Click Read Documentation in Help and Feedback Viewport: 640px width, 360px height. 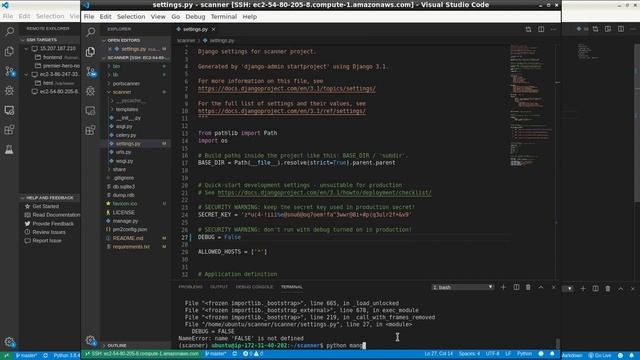[x=56, y=215]
